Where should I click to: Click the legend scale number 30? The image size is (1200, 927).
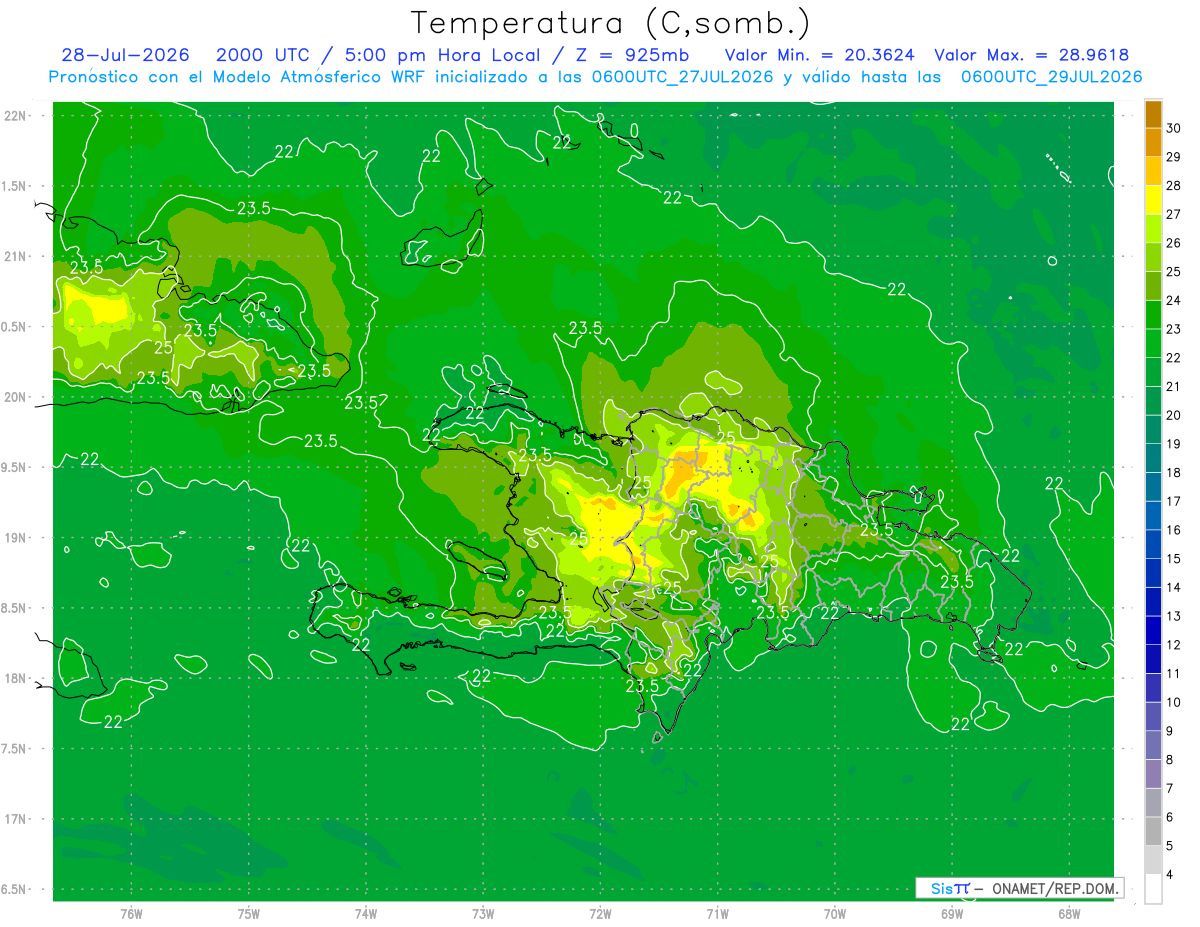coord(1174,128)
